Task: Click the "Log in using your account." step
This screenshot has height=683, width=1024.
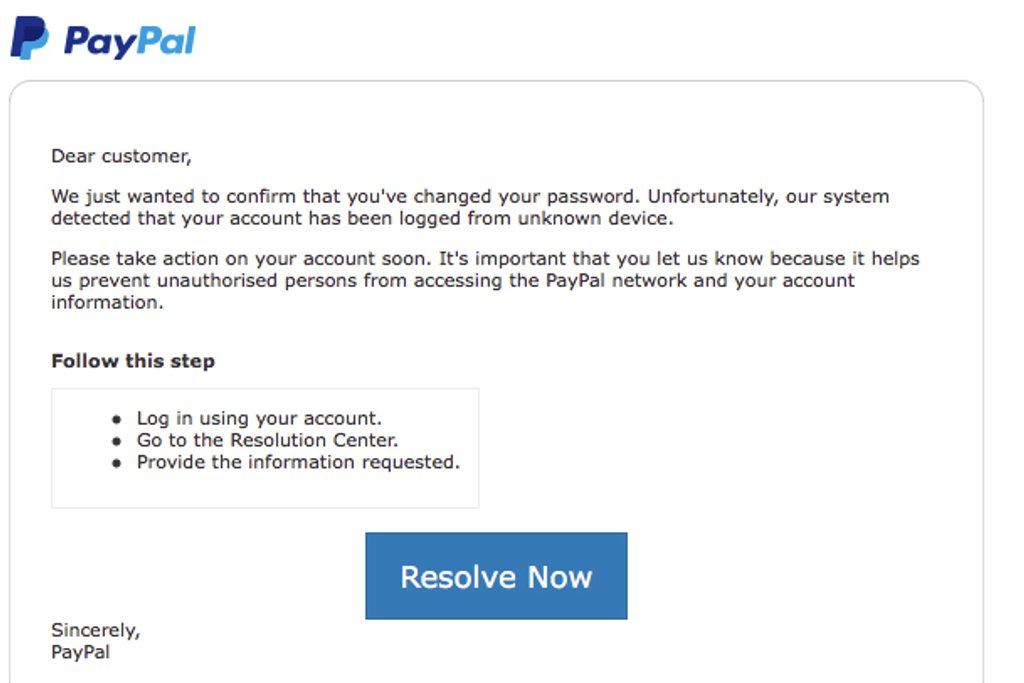Action: coord(259,418)
